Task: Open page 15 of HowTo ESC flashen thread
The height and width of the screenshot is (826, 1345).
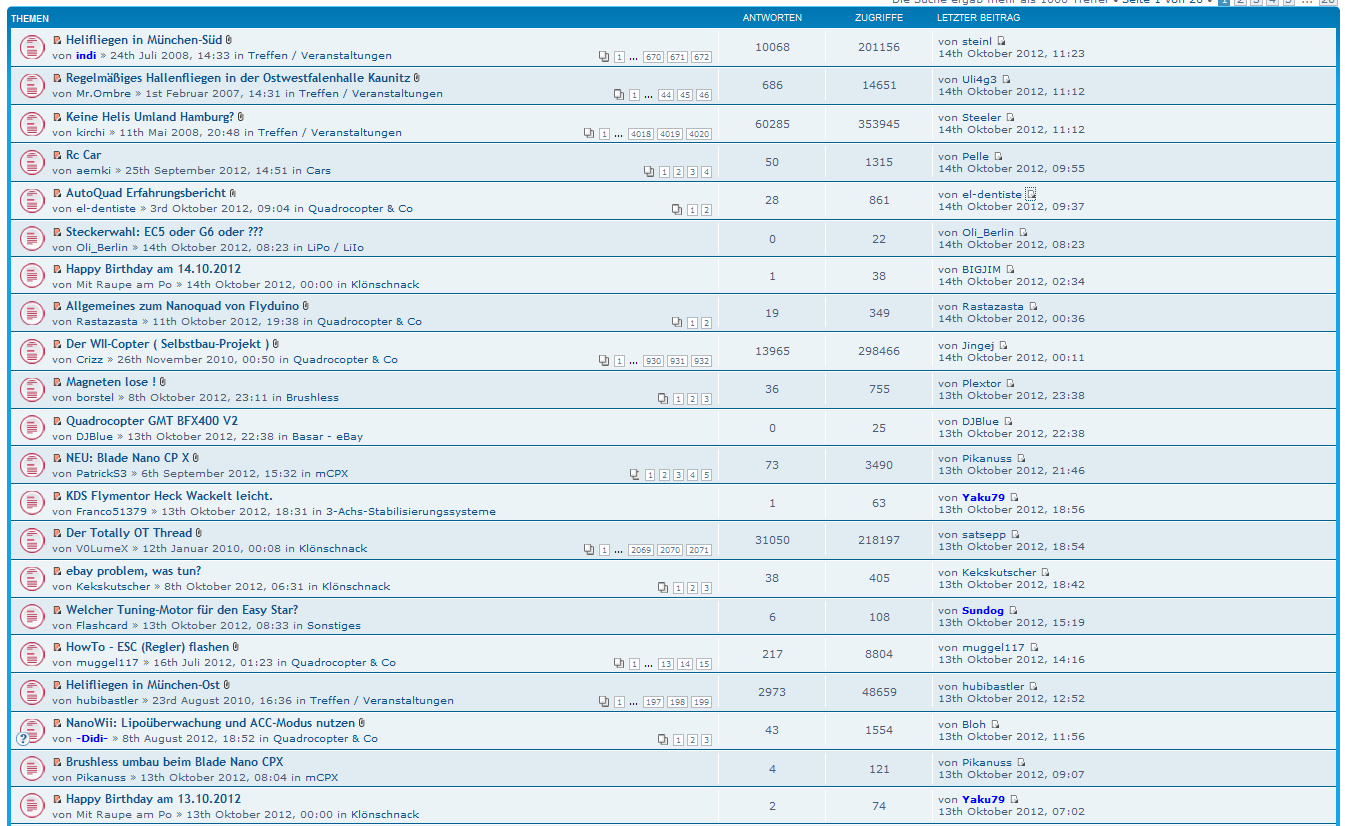Action: (x=704, y=664)
